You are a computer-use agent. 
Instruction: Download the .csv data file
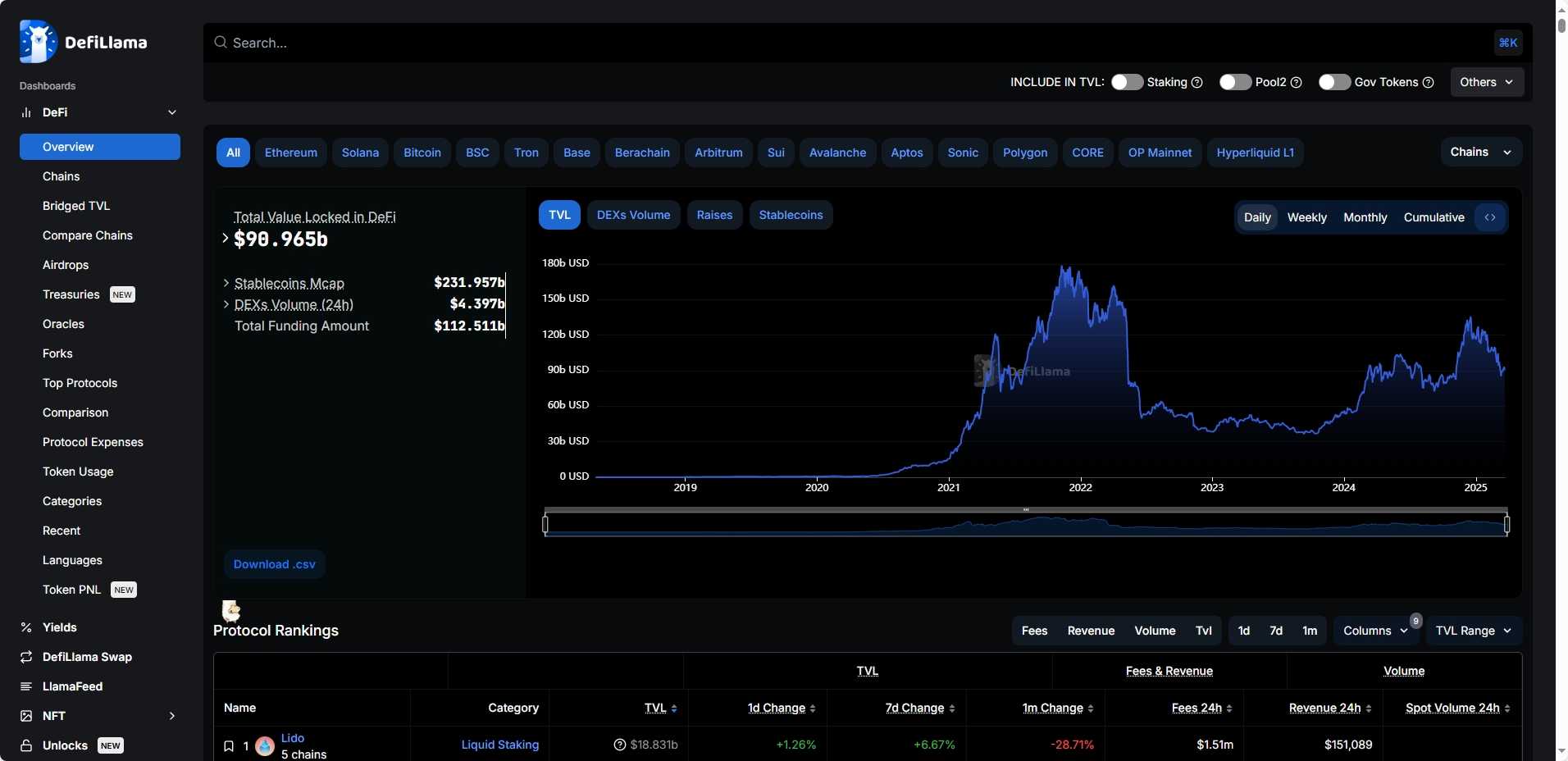tap(274, 564)
